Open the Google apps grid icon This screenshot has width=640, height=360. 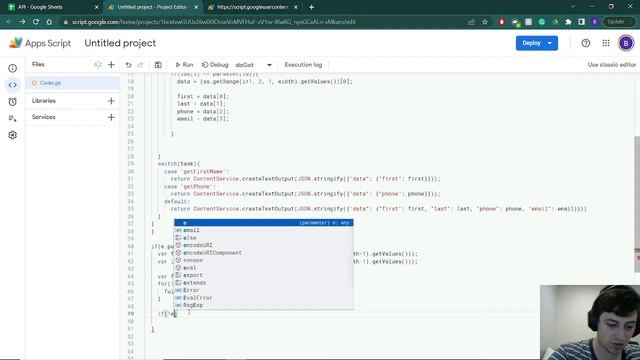(x=606, y=43)
